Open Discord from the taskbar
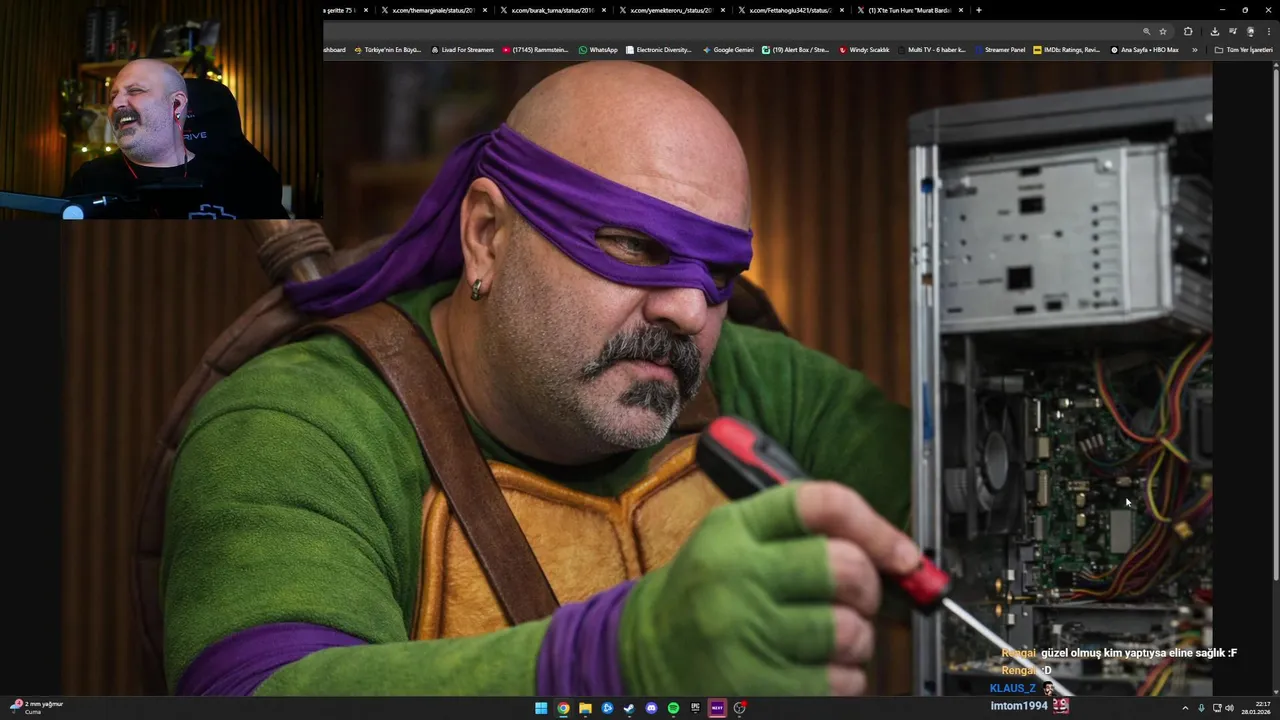Screen dimensions: 1280x720 (x=651, y=708)
